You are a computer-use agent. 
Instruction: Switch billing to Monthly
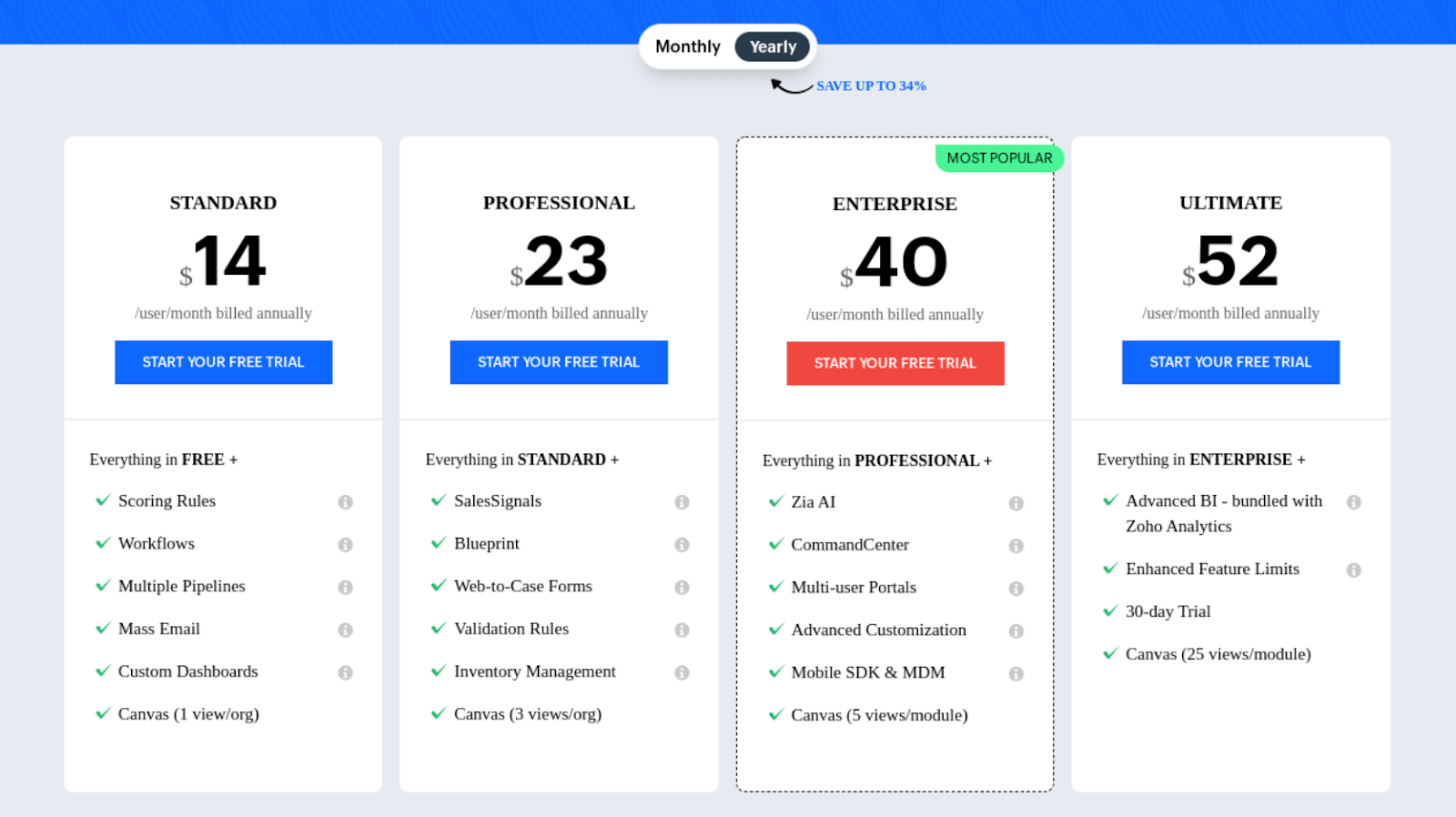point(687,46)
